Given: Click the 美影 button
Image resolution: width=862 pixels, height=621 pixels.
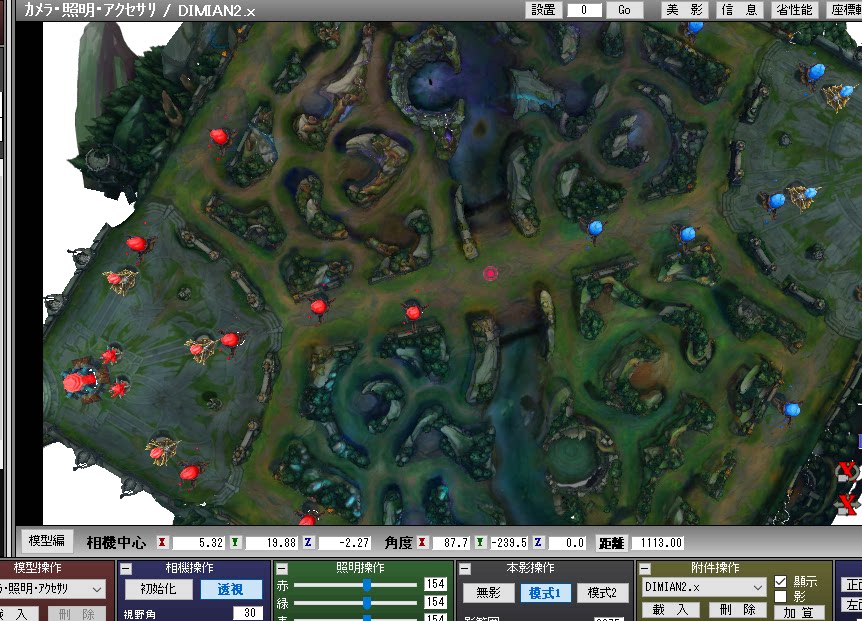Looking at the screenshot, I should click(x=685, y=10).
